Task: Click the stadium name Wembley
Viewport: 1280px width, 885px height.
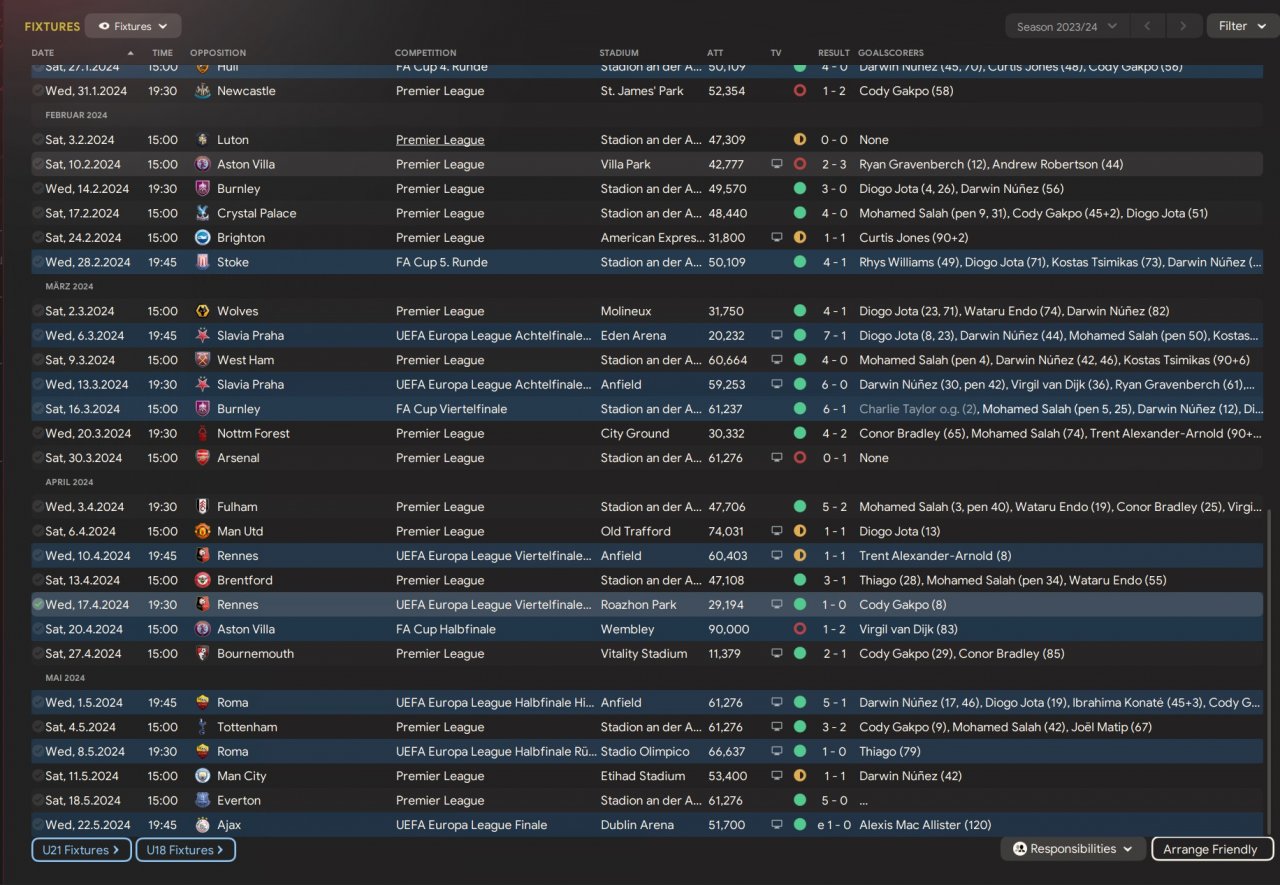Action: [x=628, y=629]
